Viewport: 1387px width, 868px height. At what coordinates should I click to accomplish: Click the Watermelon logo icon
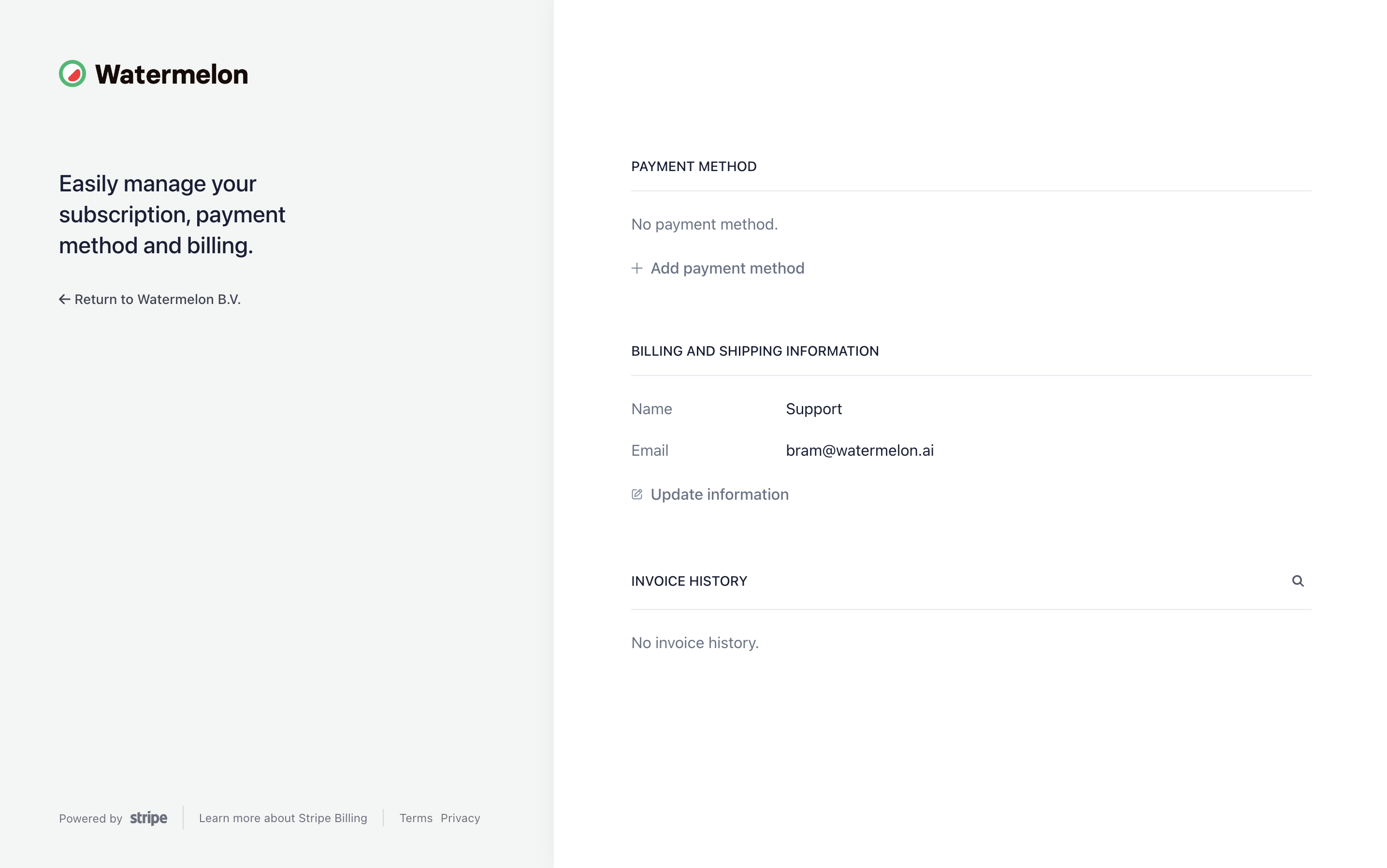pyautogui.click(x=72, y=73)
